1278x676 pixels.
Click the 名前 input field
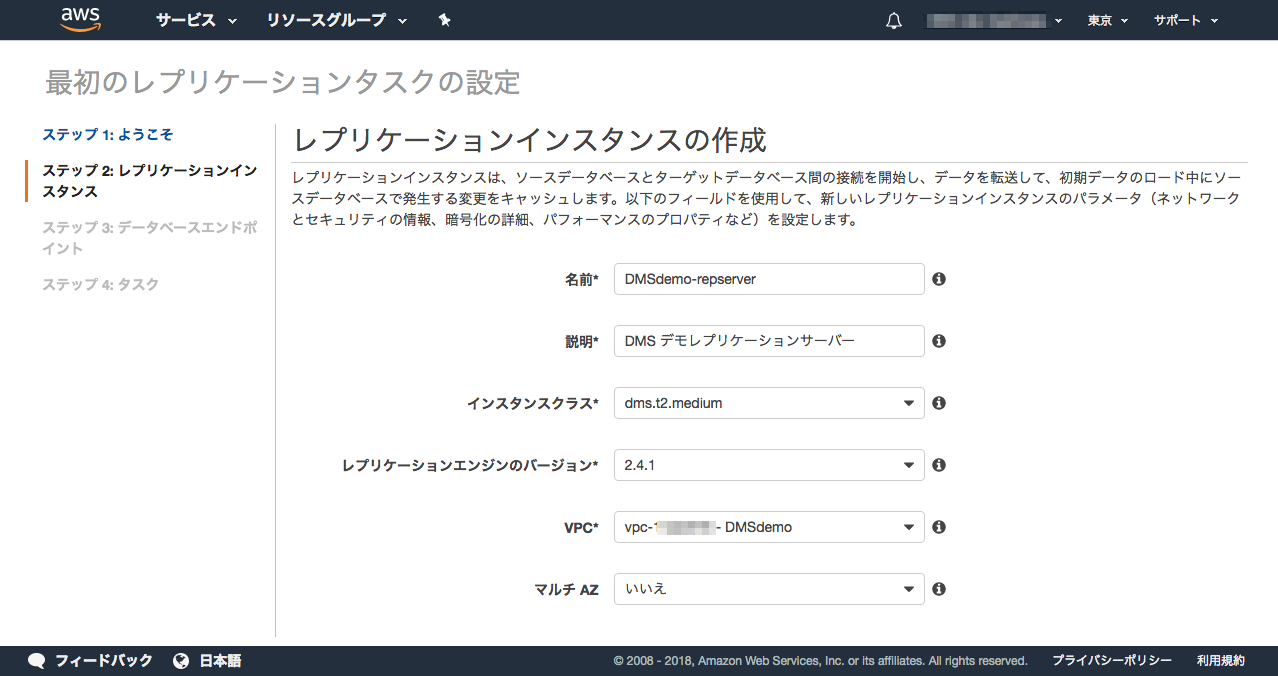768,279
